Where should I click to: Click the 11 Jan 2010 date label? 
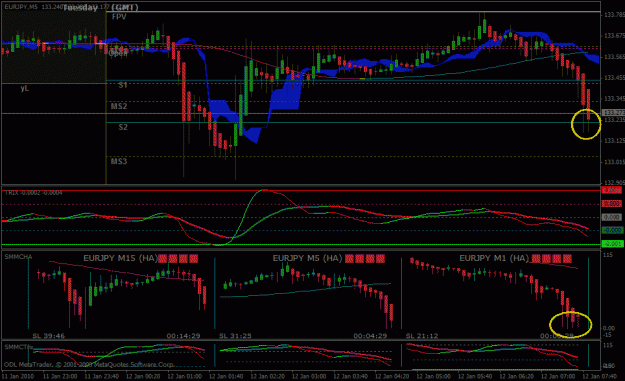pyautogui.click(x=18, y=376)
